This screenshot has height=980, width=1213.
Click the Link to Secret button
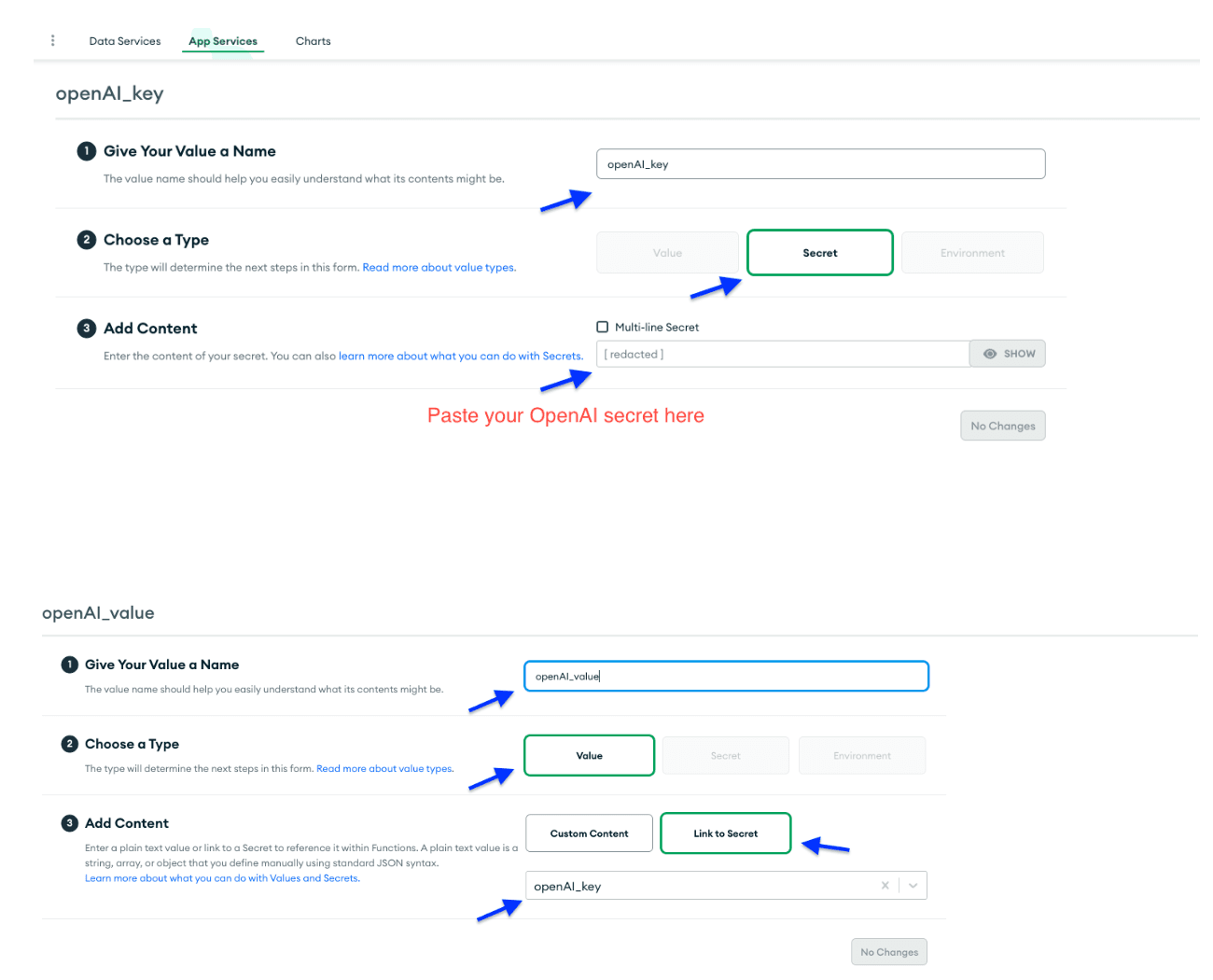pyautogui.click(x=726, y=833)
